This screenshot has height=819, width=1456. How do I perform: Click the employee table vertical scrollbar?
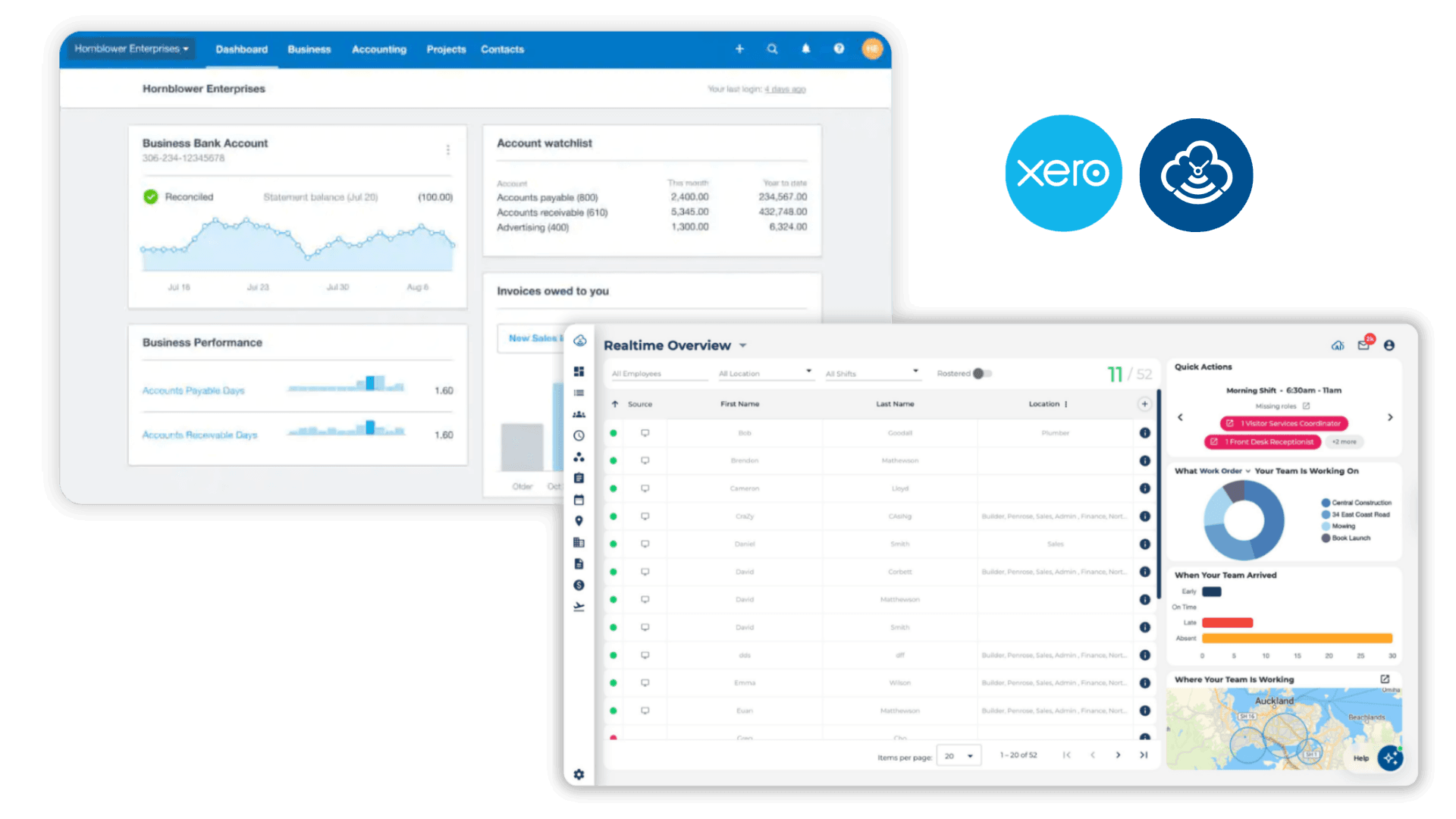pyautogui.click(x=1158, y=494)
